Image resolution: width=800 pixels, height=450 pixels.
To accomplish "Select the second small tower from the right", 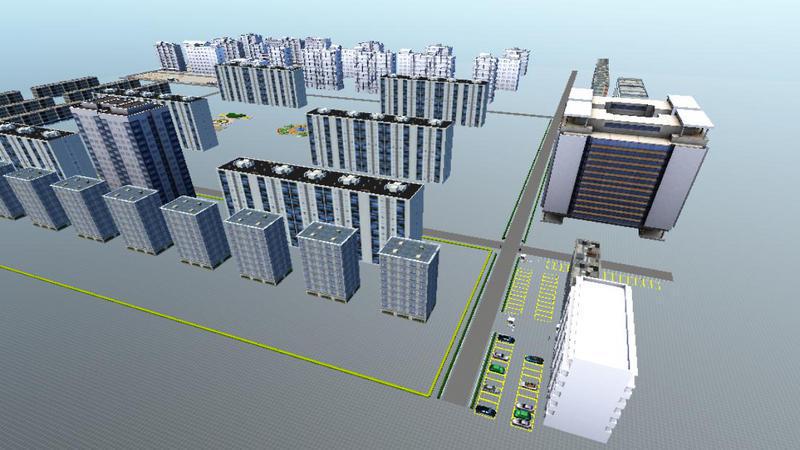I will pos(329,260).
